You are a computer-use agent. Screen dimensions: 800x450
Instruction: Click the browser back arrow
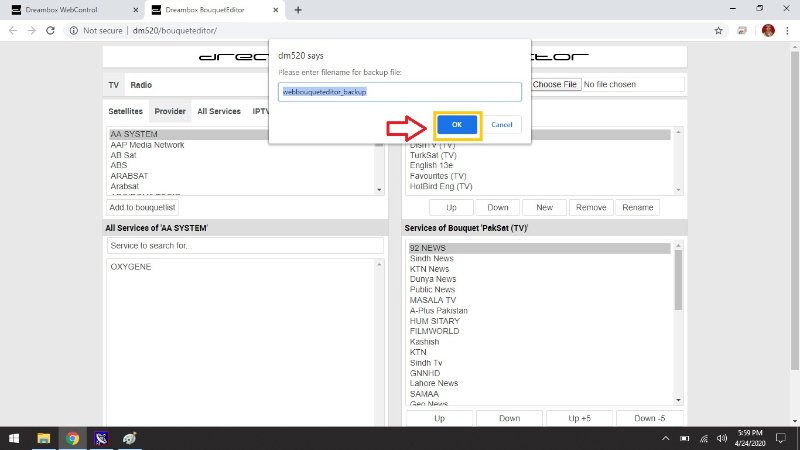pos(13,31)
